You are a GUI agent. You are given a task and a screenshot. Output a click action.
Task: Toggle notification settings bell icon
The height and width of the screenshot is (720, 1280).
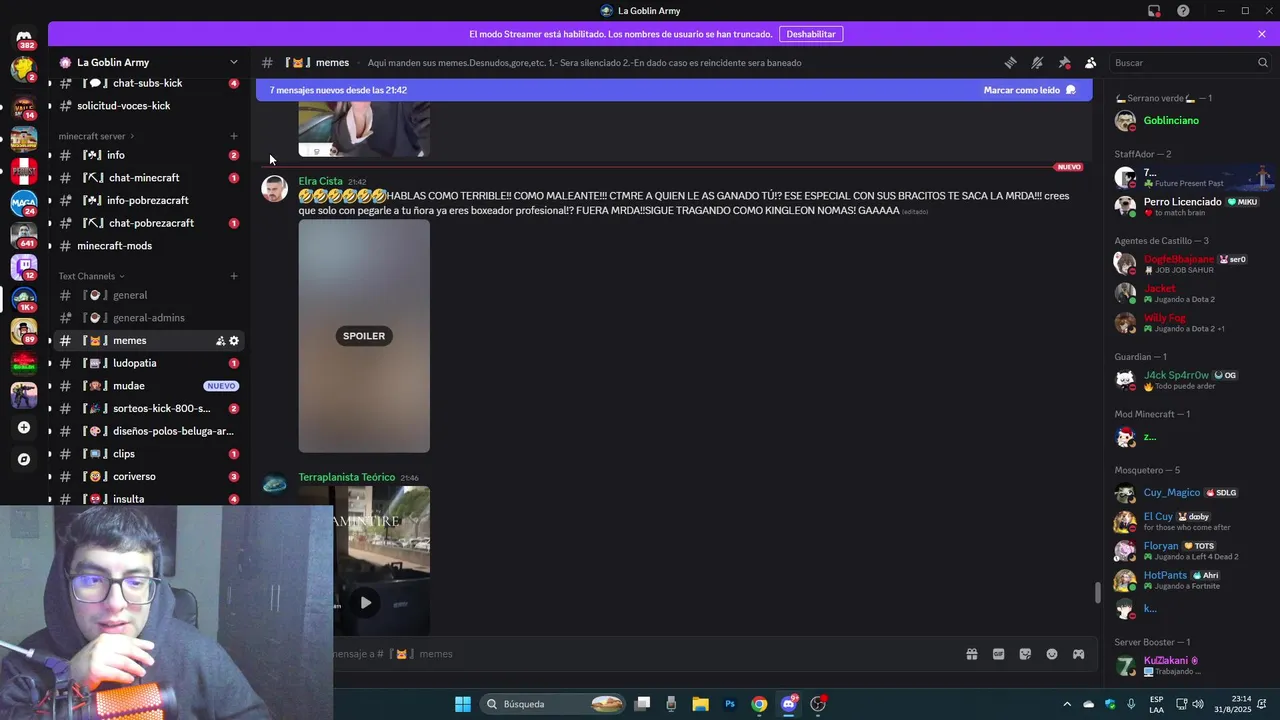(1037, 62)
